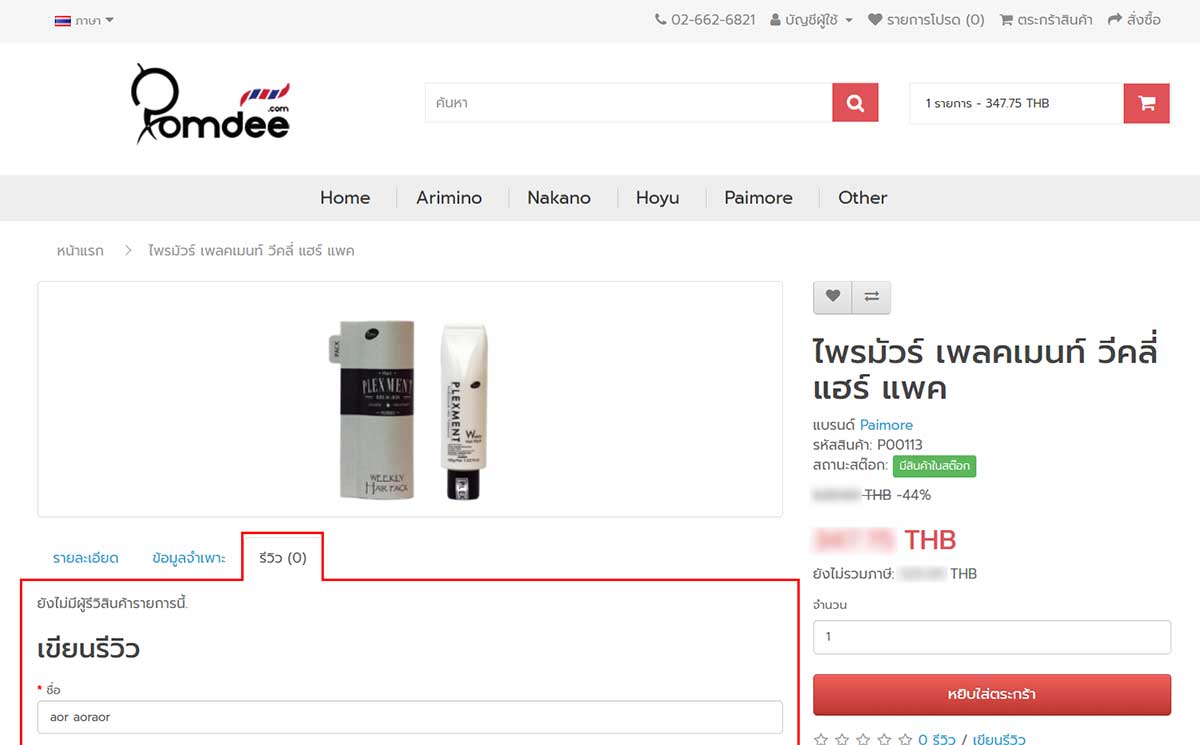This screenshot has height=745, width=1200.
Task: Click the จำนวน quantity input field
Action: [x=992, y=637]
